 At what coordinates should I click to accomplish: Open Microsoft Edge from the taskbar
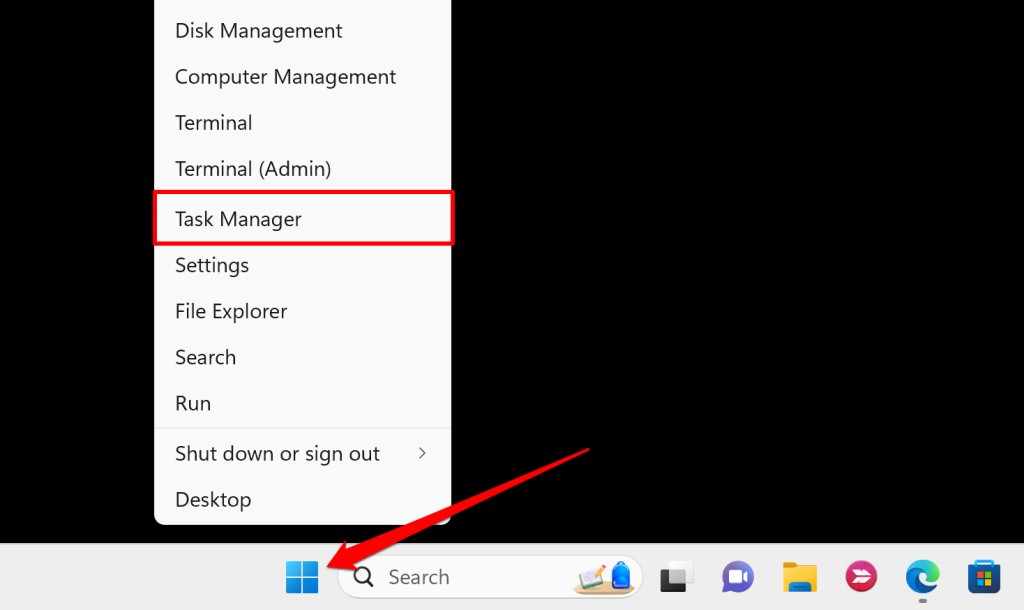click(922, 577)
